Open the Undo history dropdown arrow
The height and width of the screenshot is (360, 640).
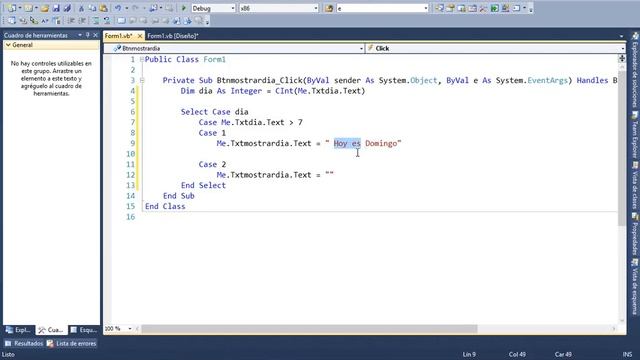127,8
